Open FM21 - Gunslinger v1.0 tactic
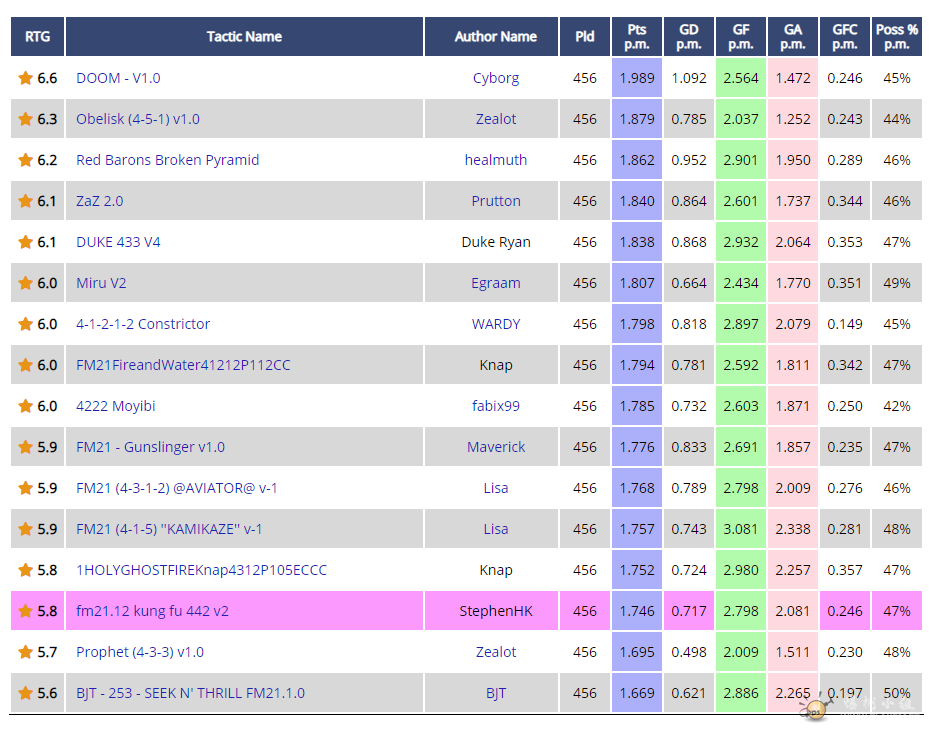Image resolution: width=929 pixels, height=731 pixels. (150, 447)
